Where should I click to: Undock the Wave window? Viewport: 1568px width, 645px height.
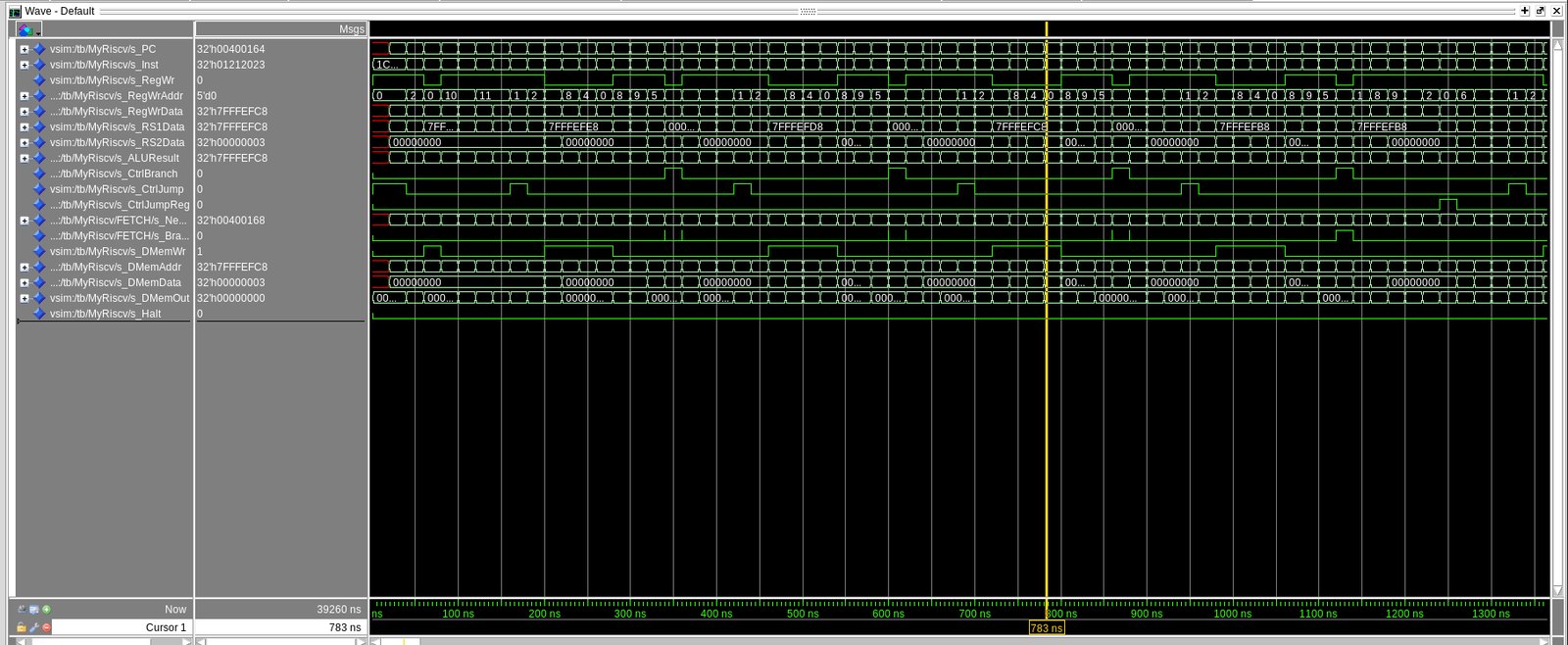1541,11
